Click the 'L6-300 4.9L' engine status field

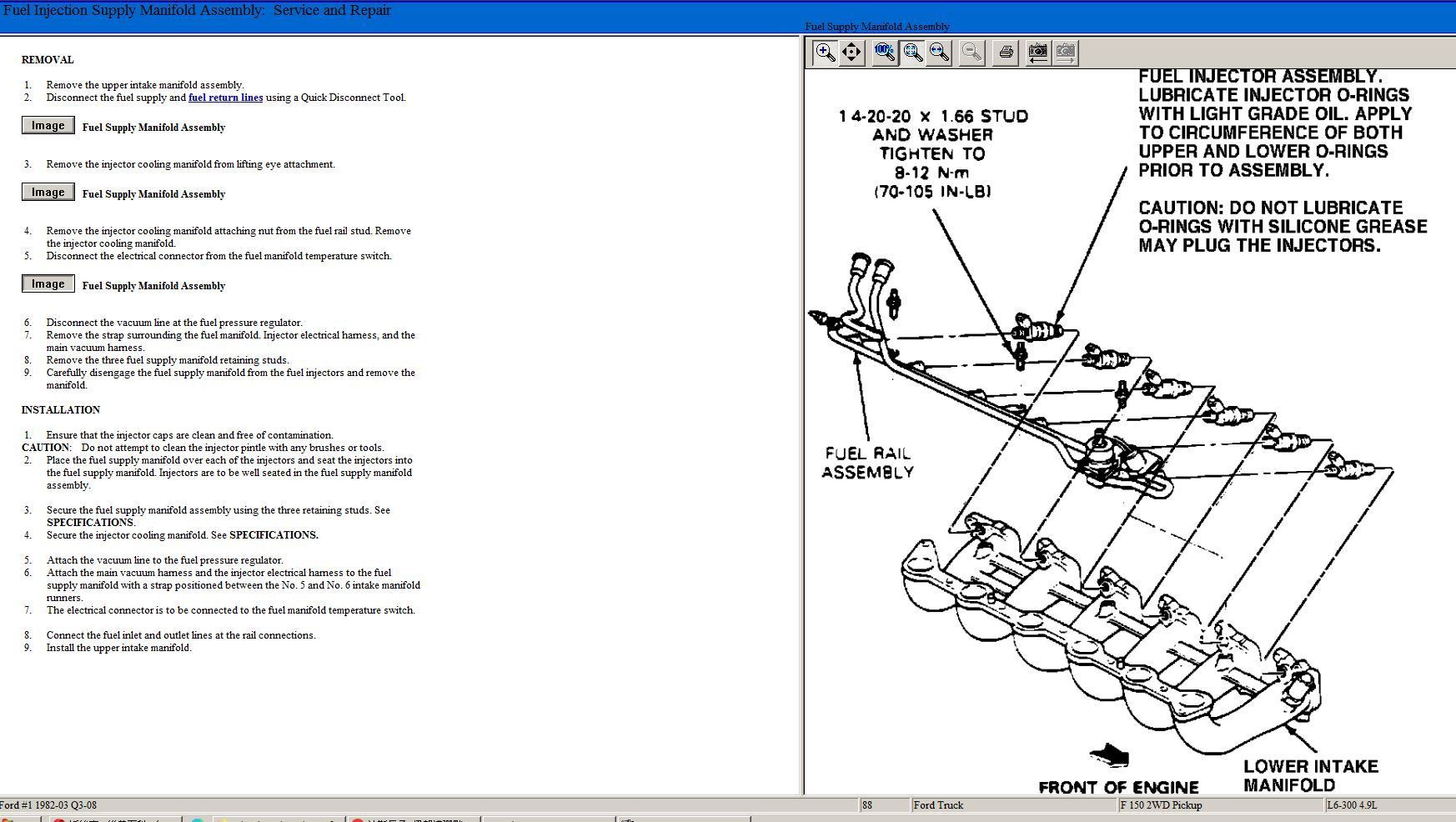(x=1353, y=805)
